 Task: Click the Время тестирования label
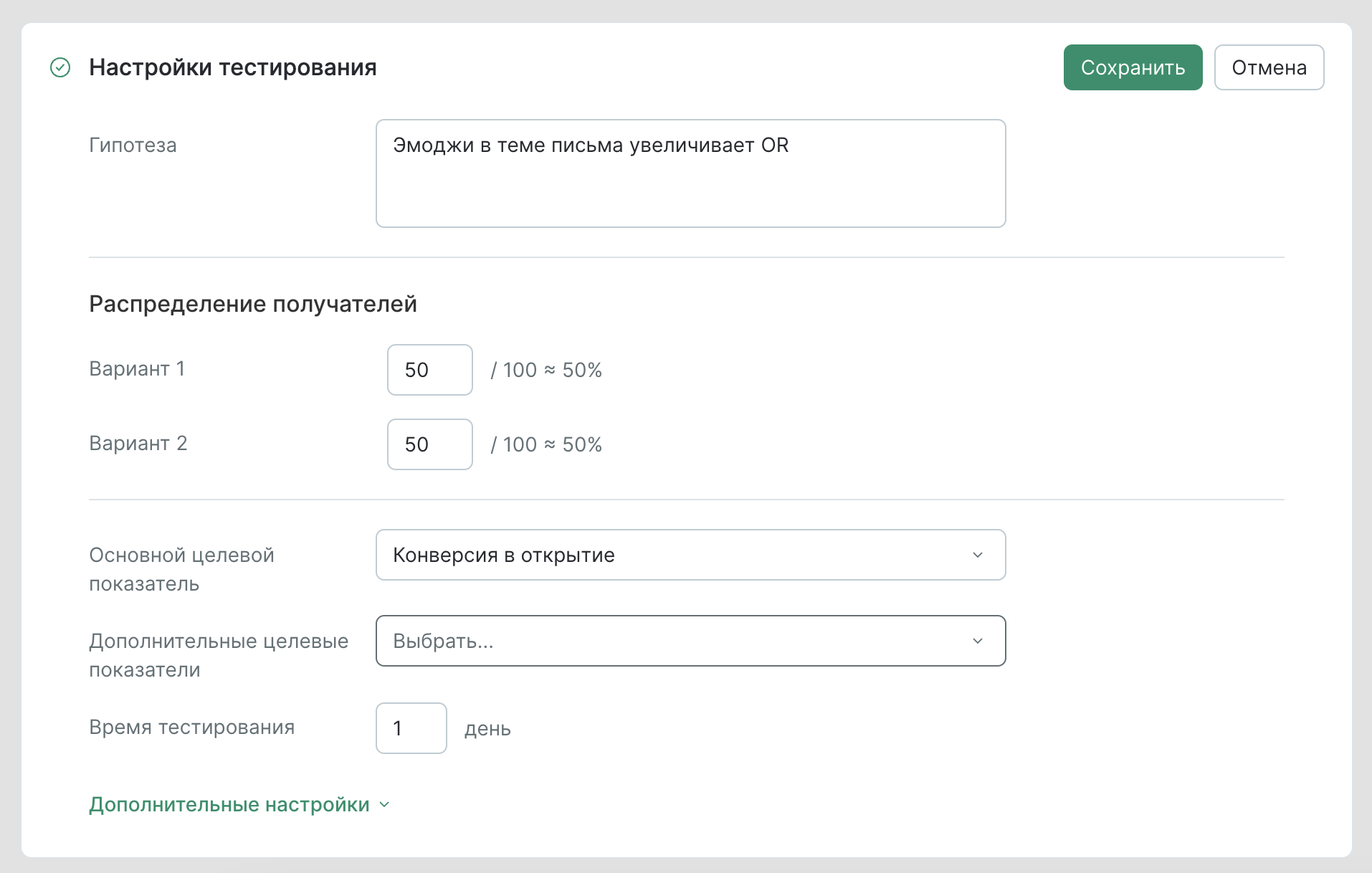[x=192, y=727]
